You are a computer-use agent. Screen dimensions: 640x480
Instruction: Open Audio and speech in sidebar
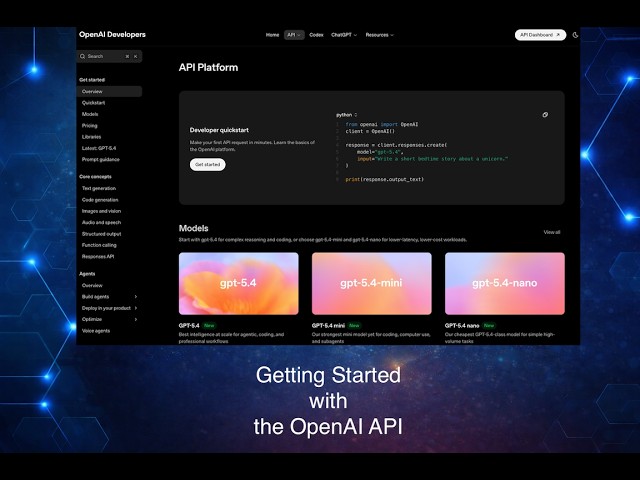101,222
